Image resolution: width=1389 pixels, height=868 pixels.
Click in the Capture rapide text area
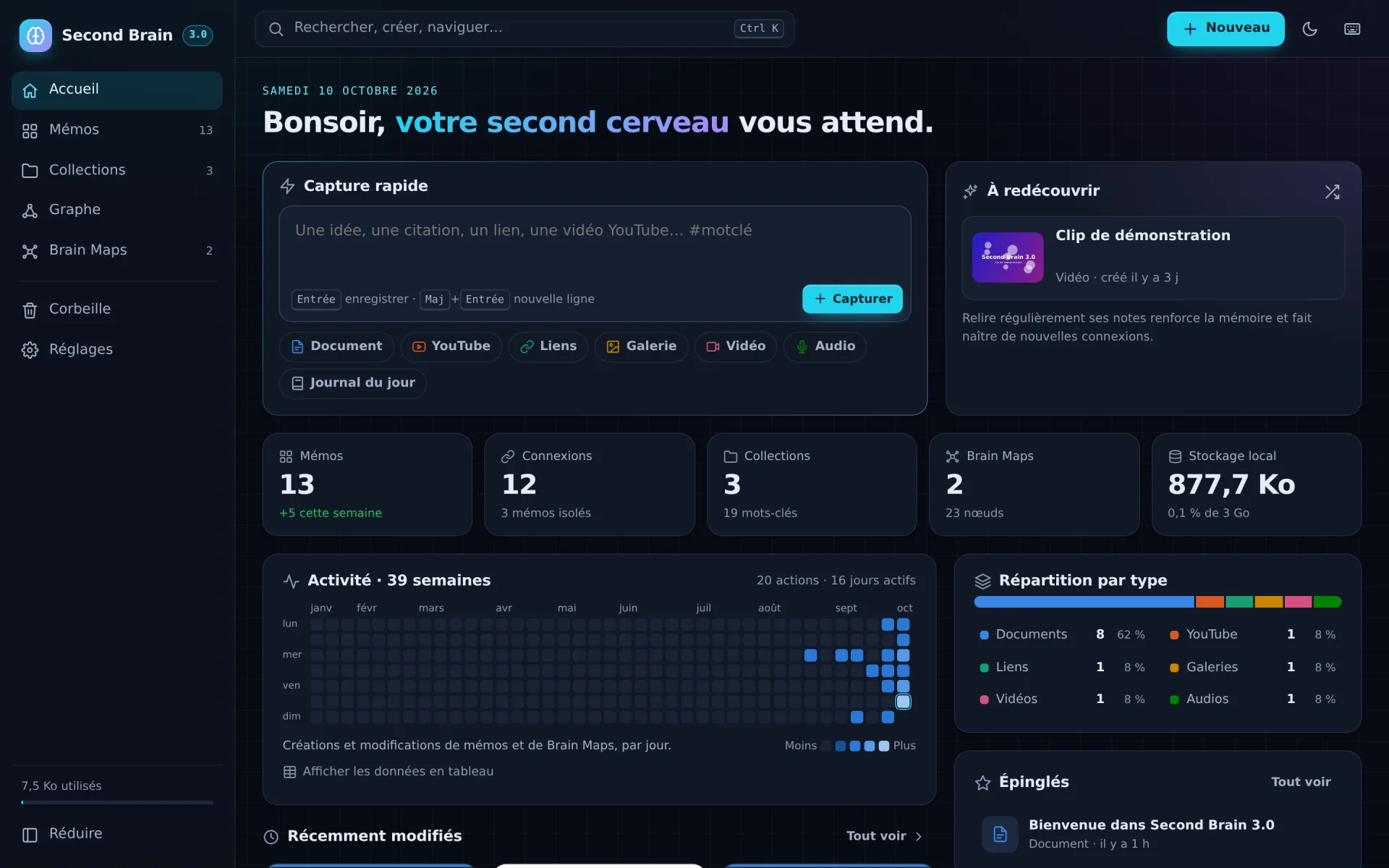pyautogui.click(x=594, y=243)
